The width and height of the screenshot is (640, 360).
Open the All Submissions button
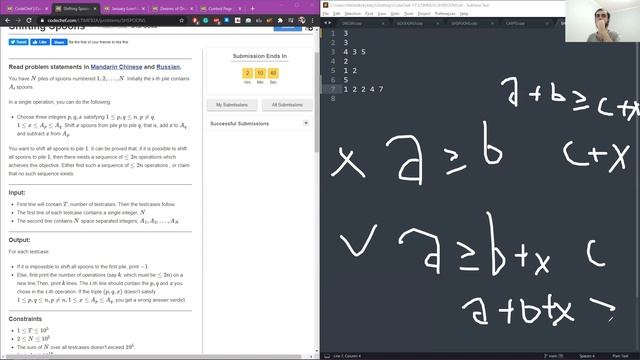coord(287,105)
